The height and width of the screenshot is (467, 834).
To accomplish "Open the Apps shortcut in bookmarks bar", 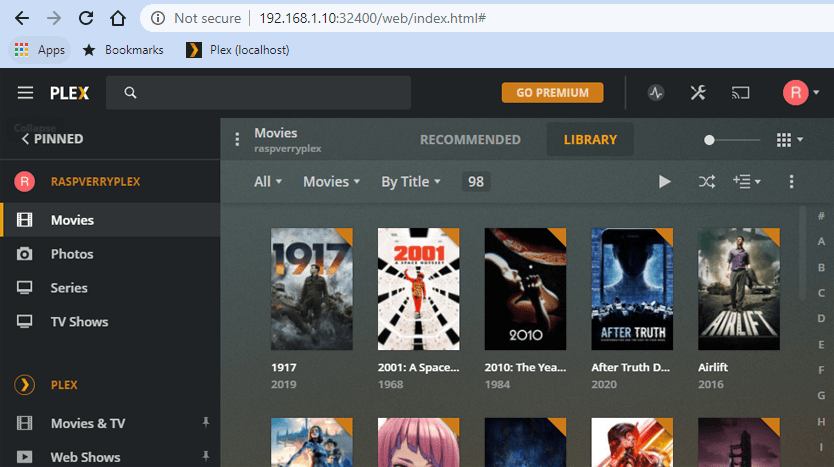I will pyautogui.click(x=40, y=50).
